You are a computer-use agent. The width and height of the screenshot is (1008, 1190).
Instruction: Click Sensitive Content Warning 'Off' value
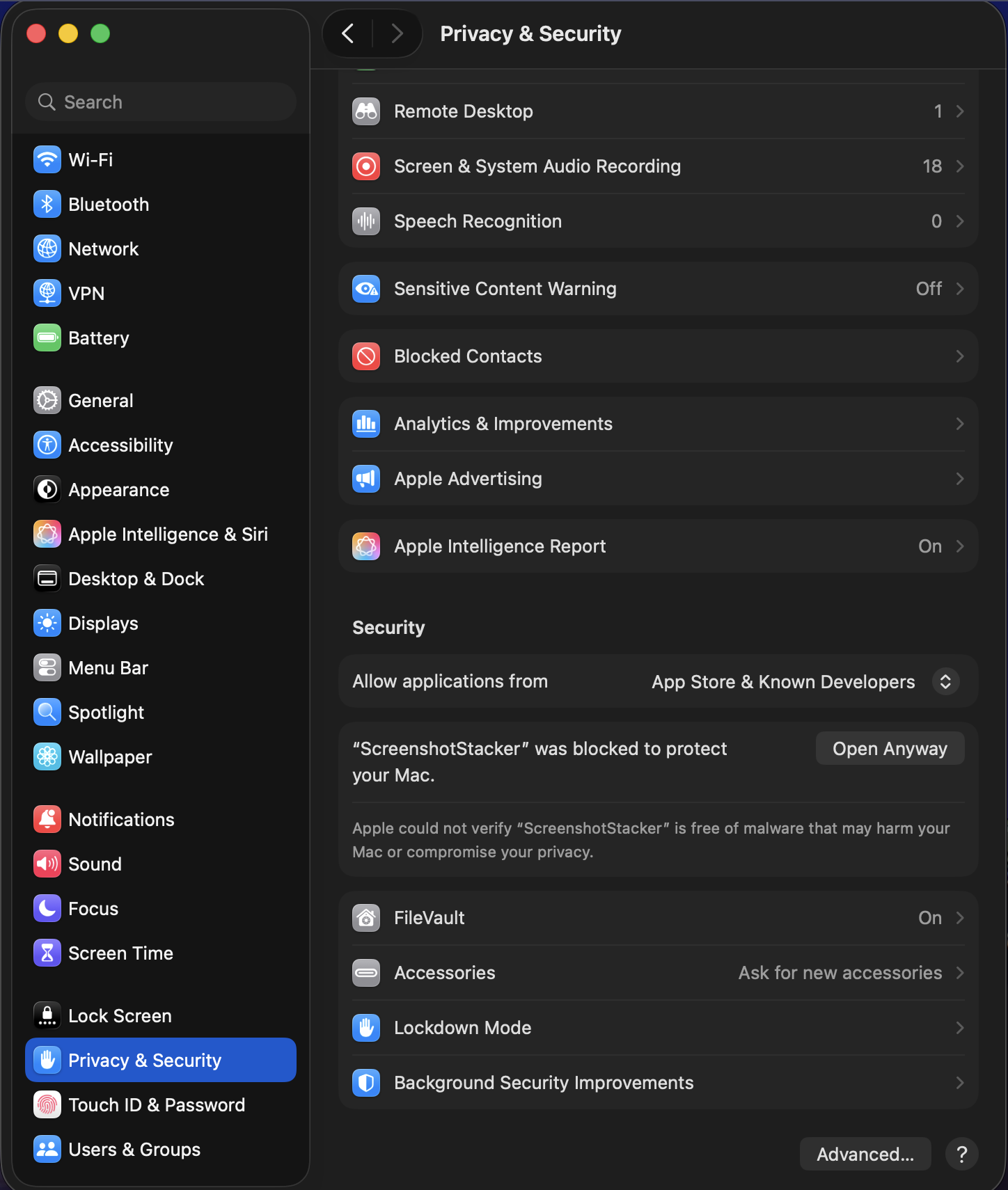[x=929, y=289]
